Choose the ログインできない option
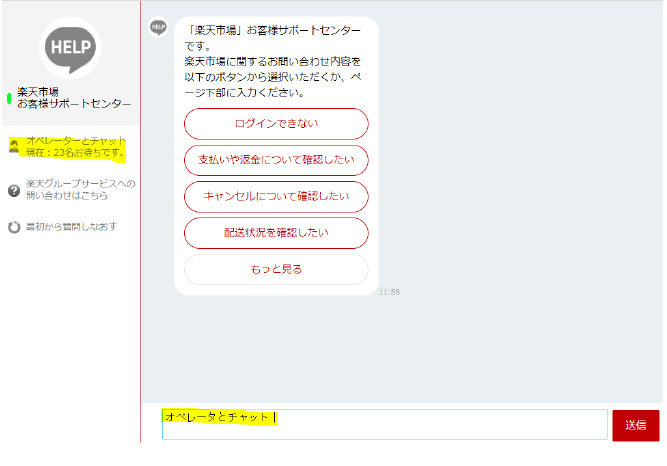 coord(276,124)
